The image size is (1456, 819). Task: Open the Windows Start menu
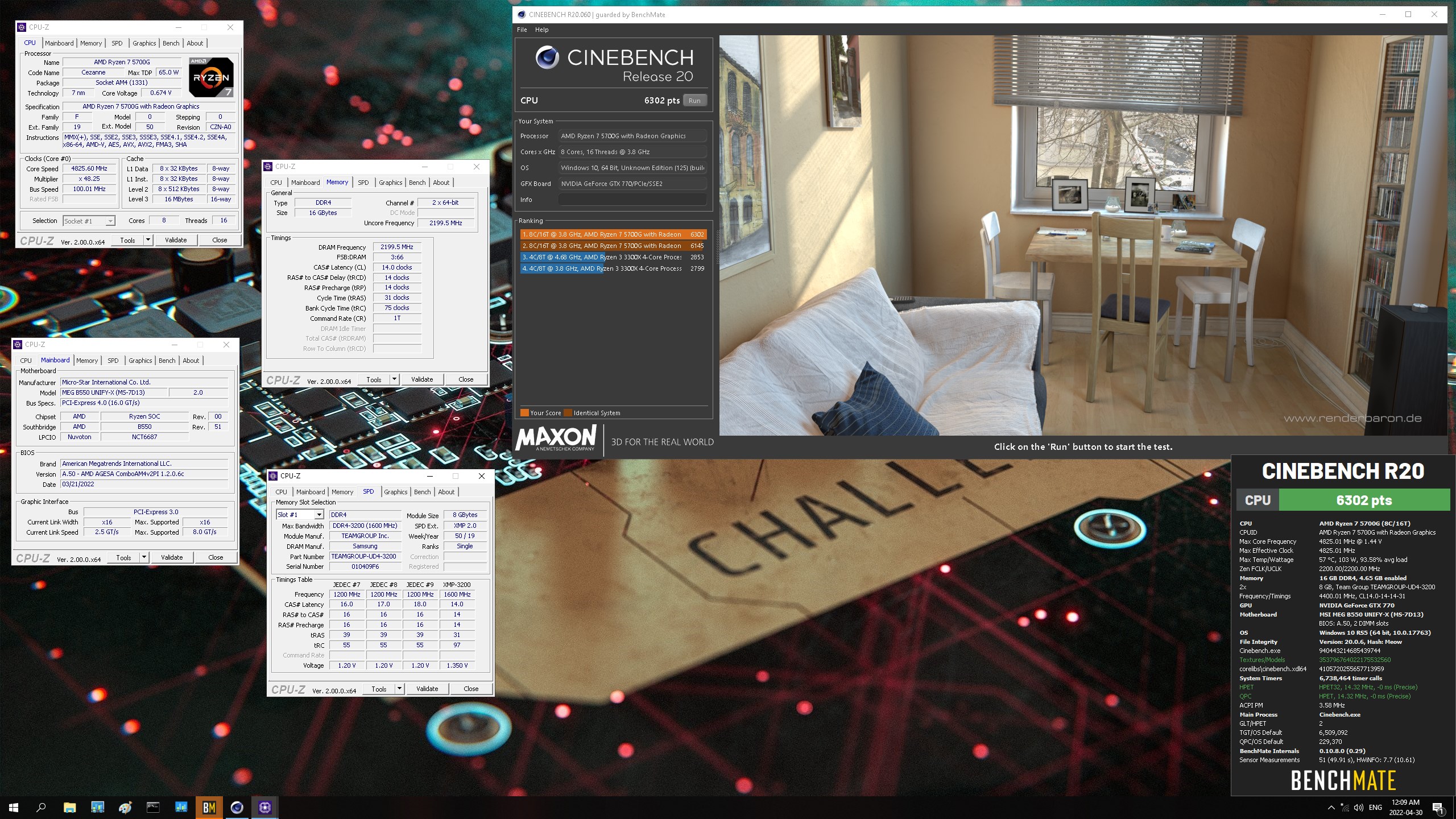[x=14, y=807]
